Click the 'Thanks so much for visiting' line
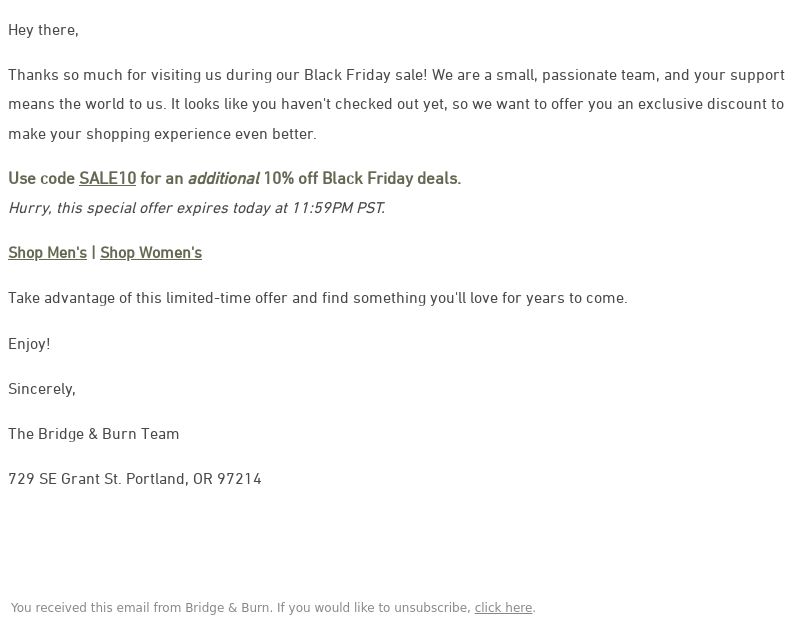 (x=396, y=75)
